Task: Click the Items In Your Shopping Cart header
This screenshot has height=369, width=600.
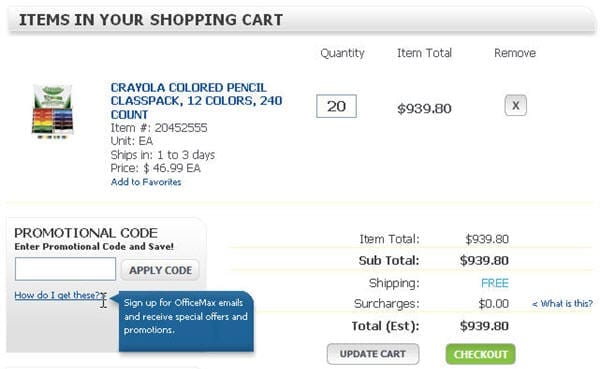Action: pyautogui.click(x=151, y=20)
